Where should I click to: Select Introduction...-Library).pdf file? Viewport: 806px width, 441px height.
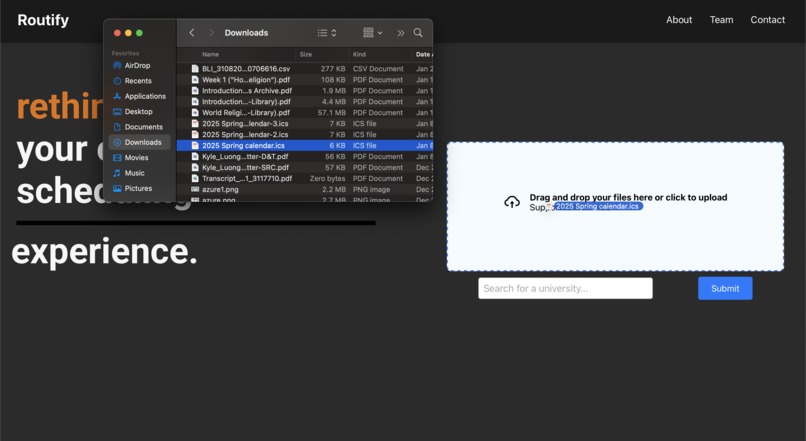305,102
